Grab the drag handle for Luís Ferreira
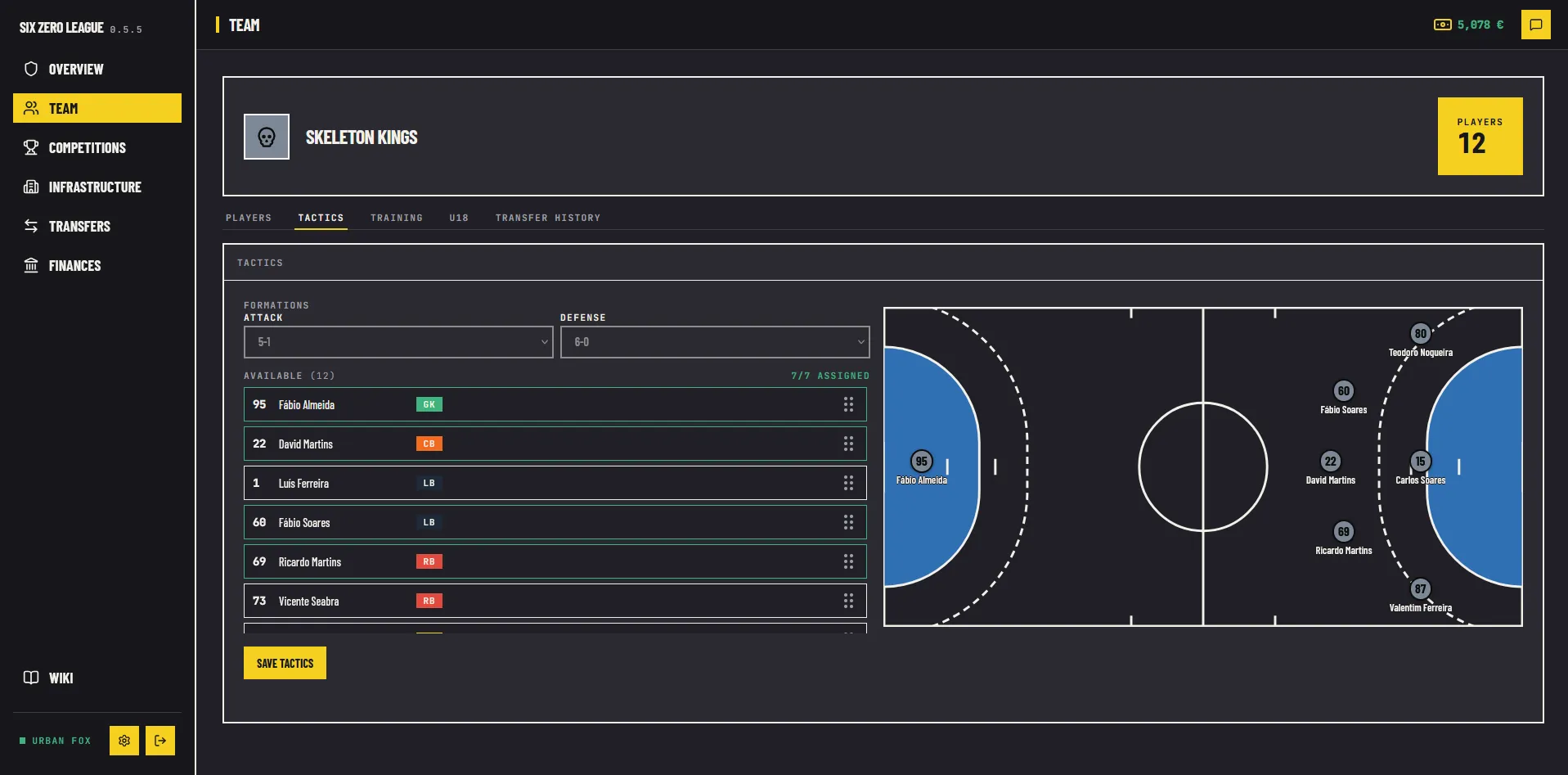 pos(848,483)
